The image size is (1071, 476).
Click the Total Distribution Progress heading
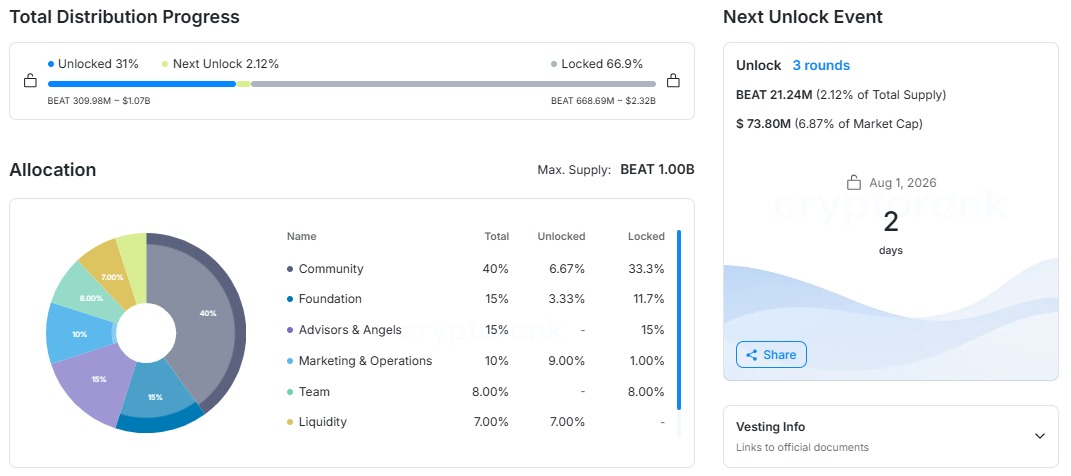coord(124,17)
